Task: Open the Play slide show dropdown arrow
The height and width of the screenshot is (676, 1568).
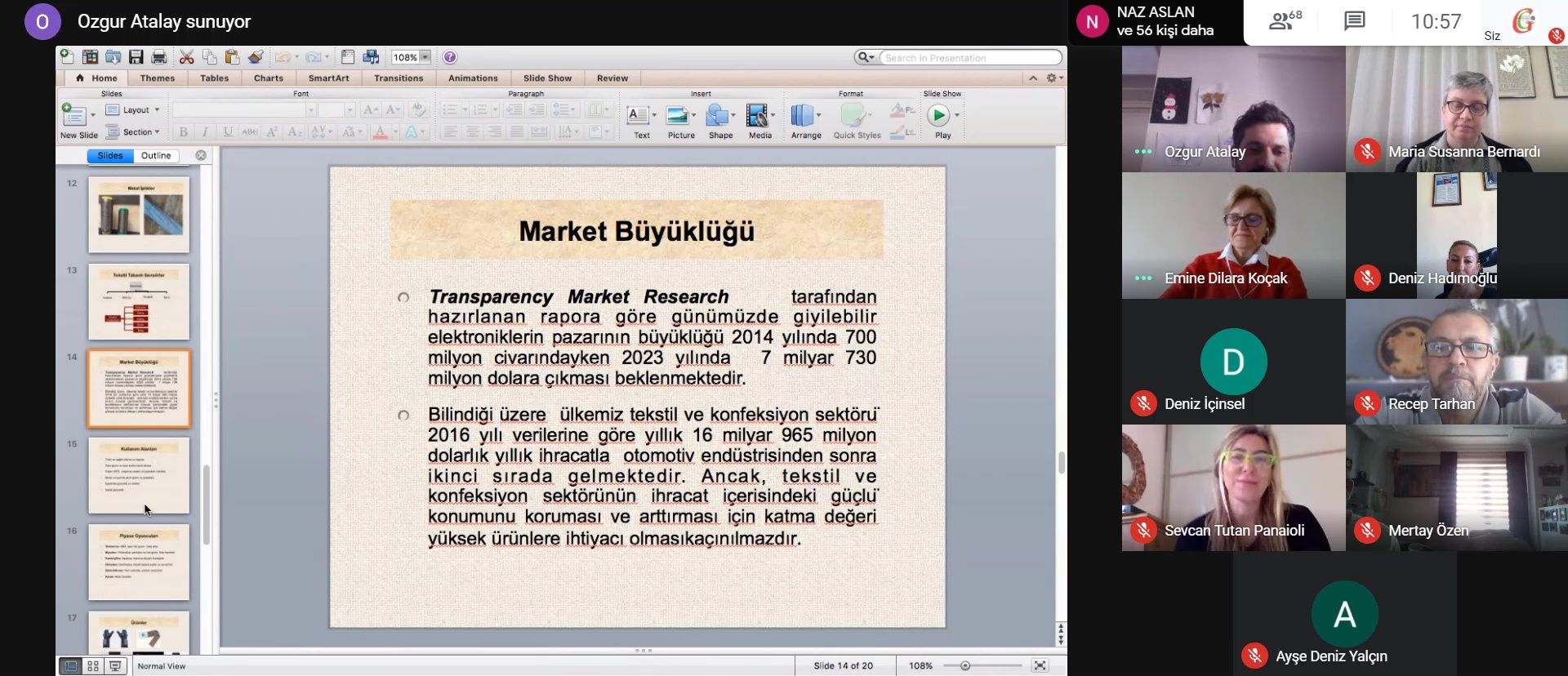Action: point(956,115)
